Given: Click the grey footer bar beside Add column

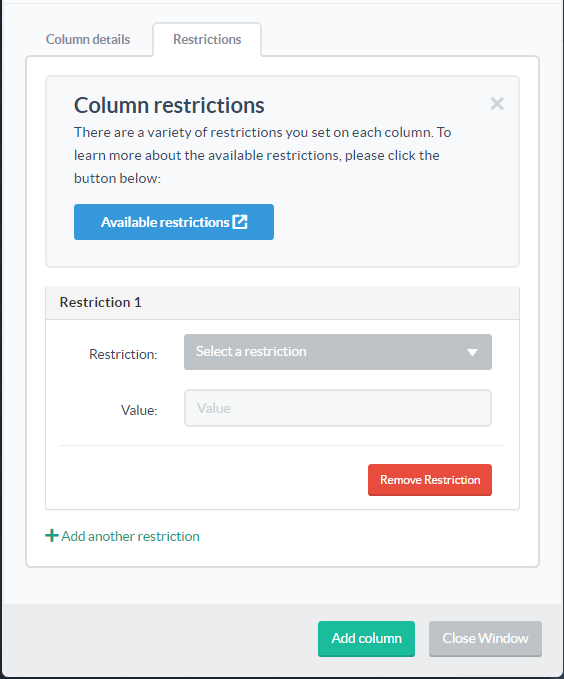Looking at the screenshot, I should 160,639.
